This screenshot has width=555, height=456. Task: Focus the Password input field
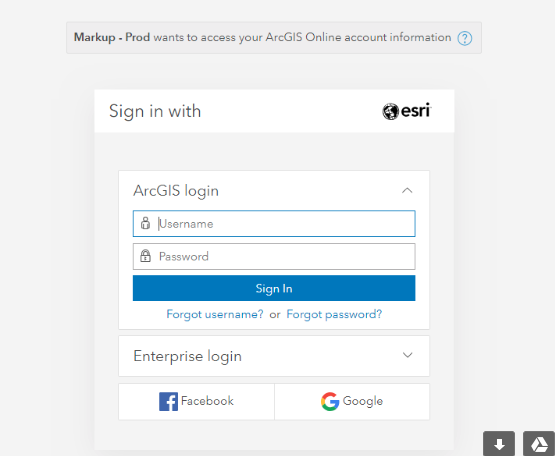click(x=274, y=256)
